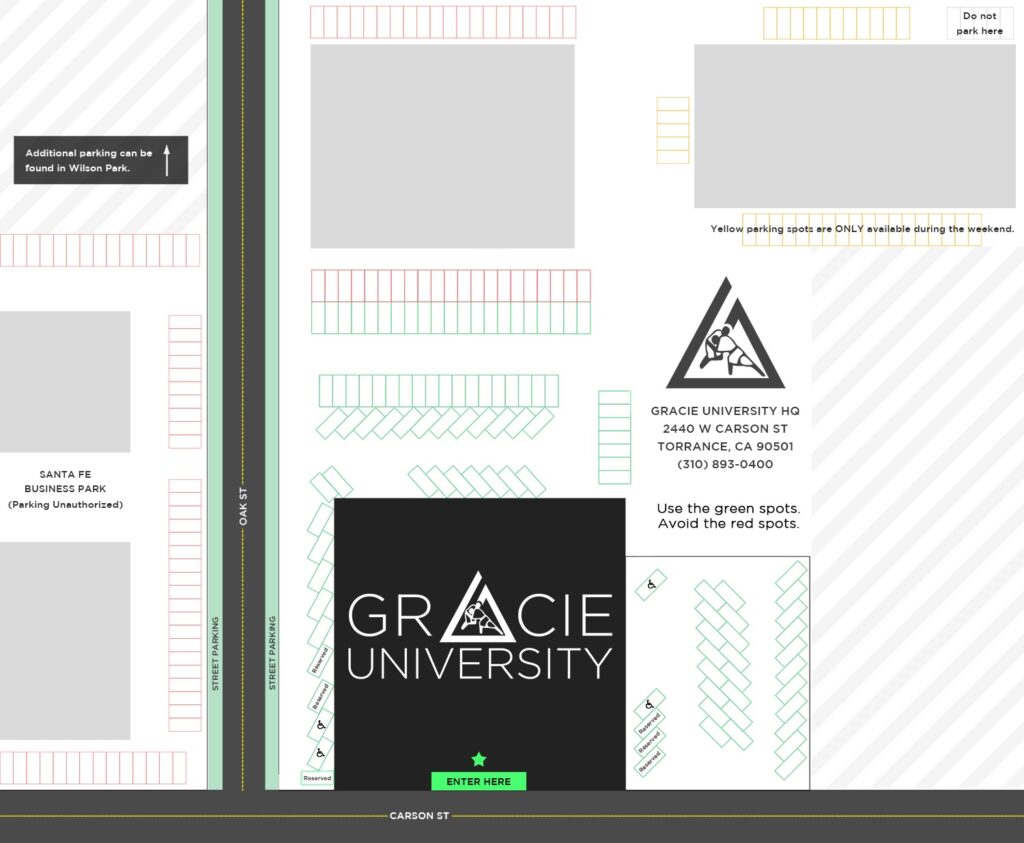
Task: Click the green ENTER HERE button
Action: coord(478,781)
